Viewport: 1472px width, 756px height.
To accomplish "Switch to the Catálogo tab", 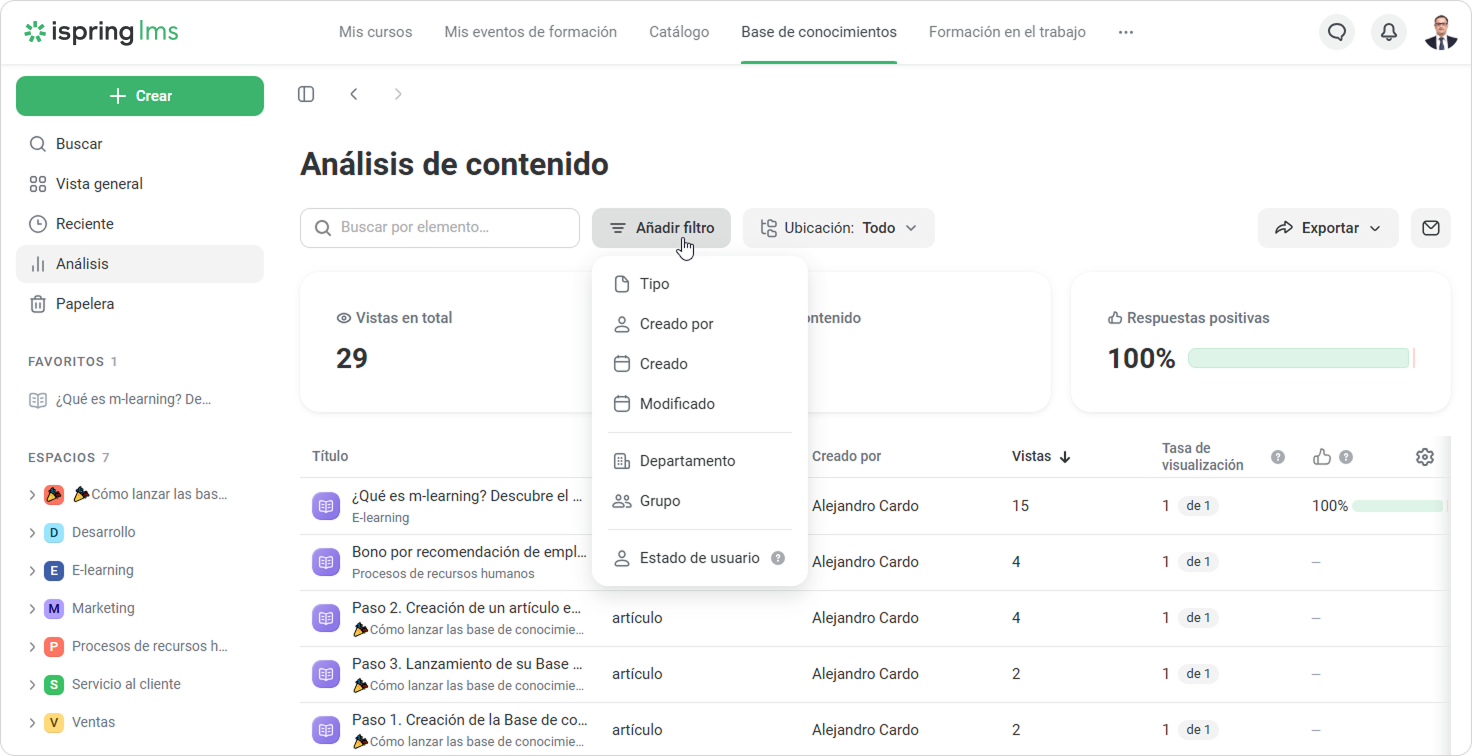I will pyautogui.click(x=679, y=32).
